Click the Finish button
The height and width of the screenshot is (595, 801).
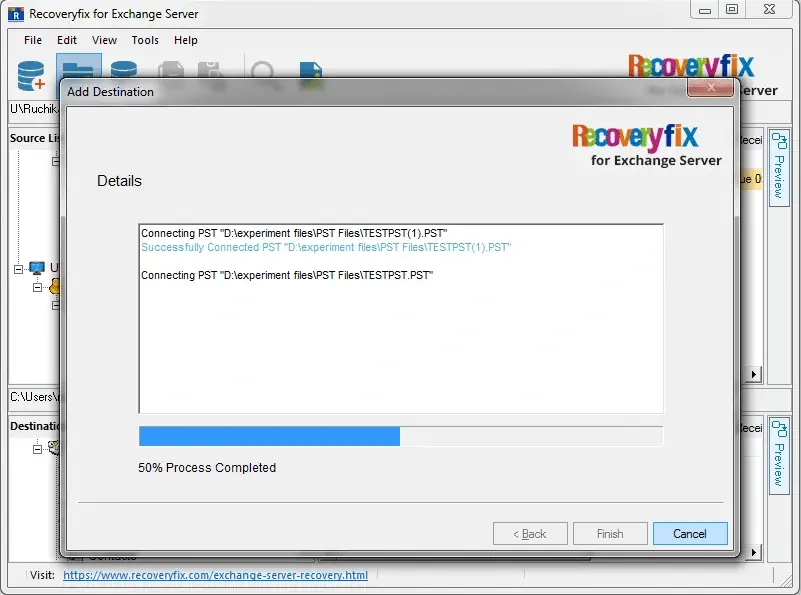pos(610,534)
